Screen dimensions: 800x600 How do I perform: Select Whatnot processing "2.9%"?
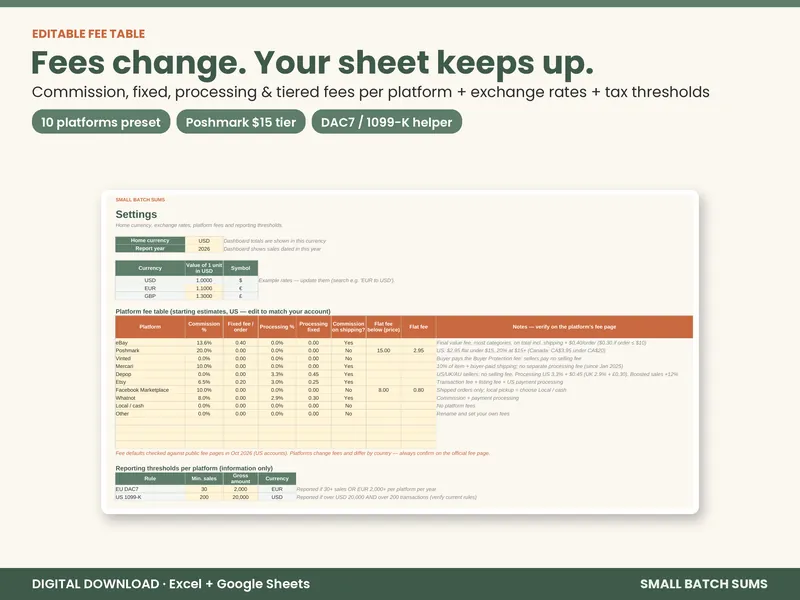click(x=277, y=398)
